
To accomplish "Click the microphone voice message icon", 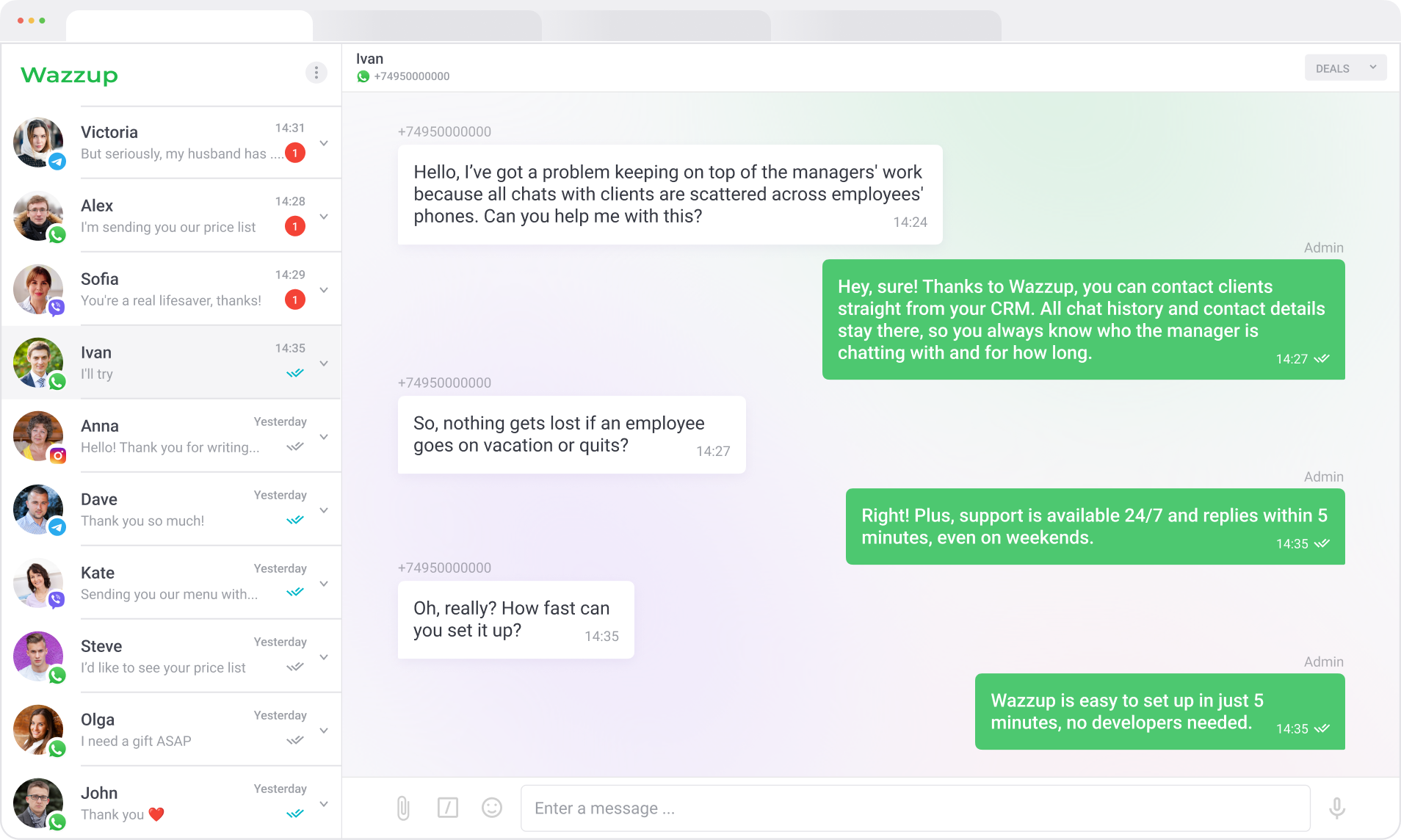I will [1337, 808].
